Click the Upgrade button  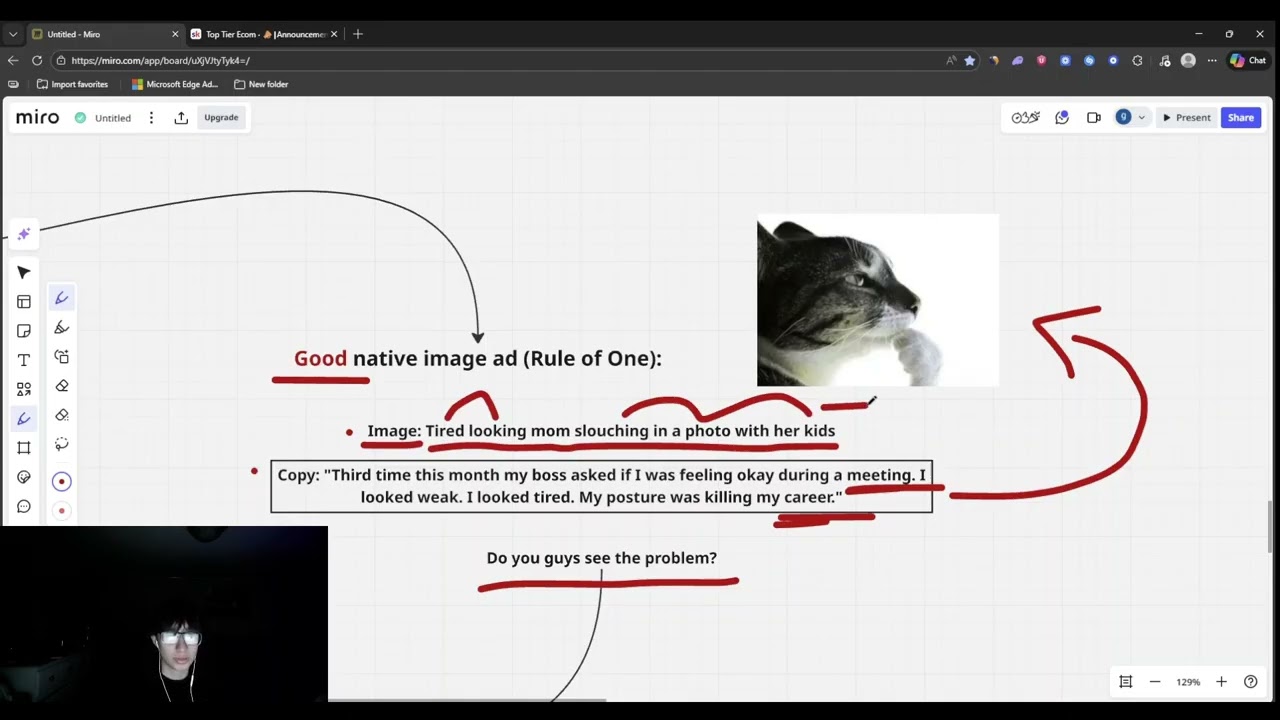(221, 117)
